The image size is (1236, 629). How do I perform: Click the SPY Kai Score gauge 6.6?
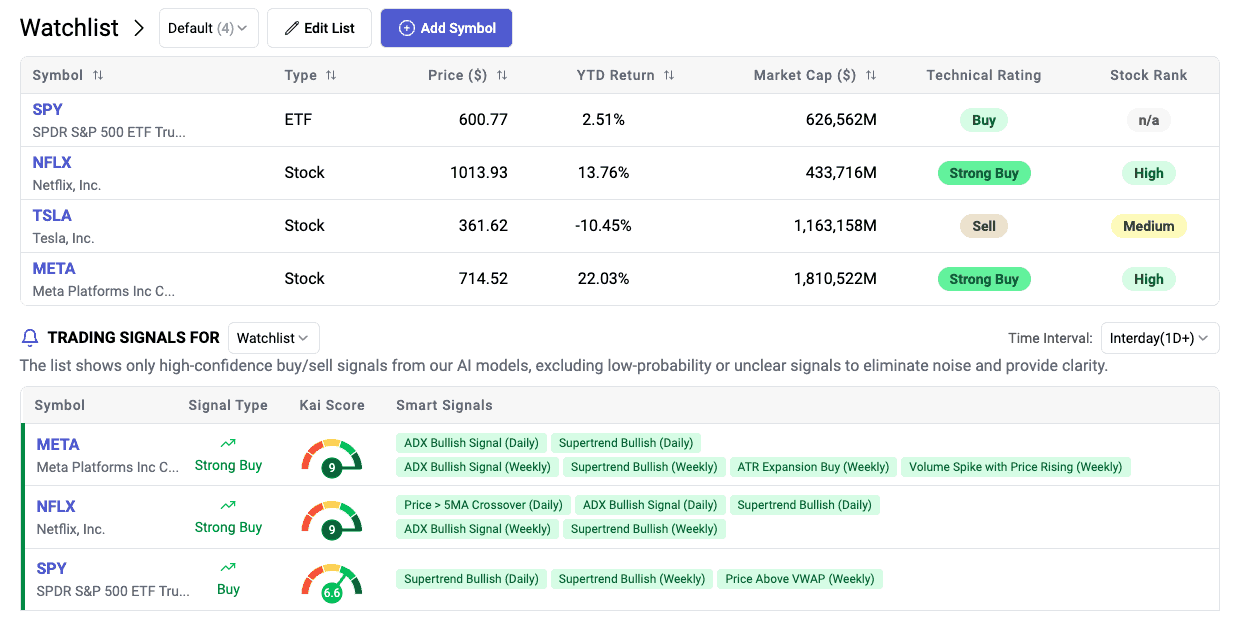pos(331,582)
